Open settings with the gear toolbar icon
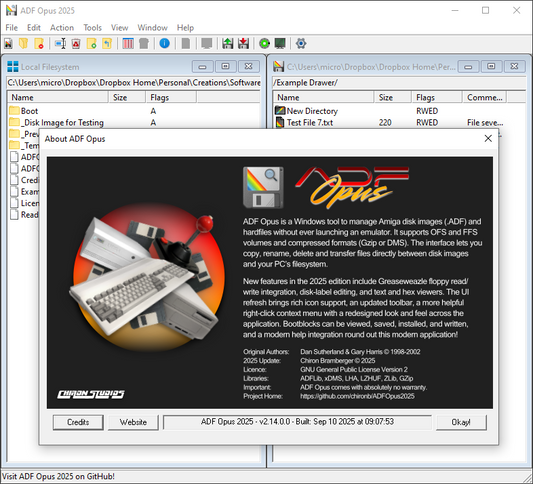The height and width of the screenshot is (484, 533). (x=301, y=44)
